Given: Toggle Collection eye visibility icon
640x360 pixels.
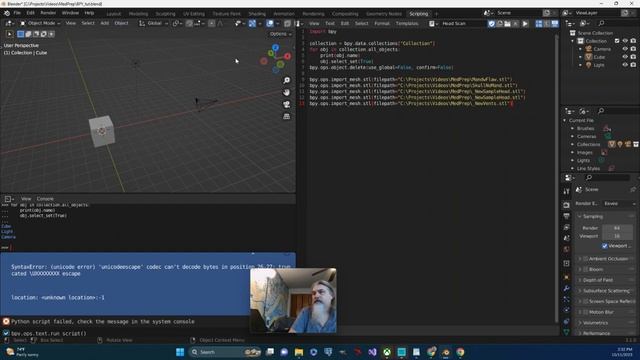Looking at the screenshot, I should point(625,41).
